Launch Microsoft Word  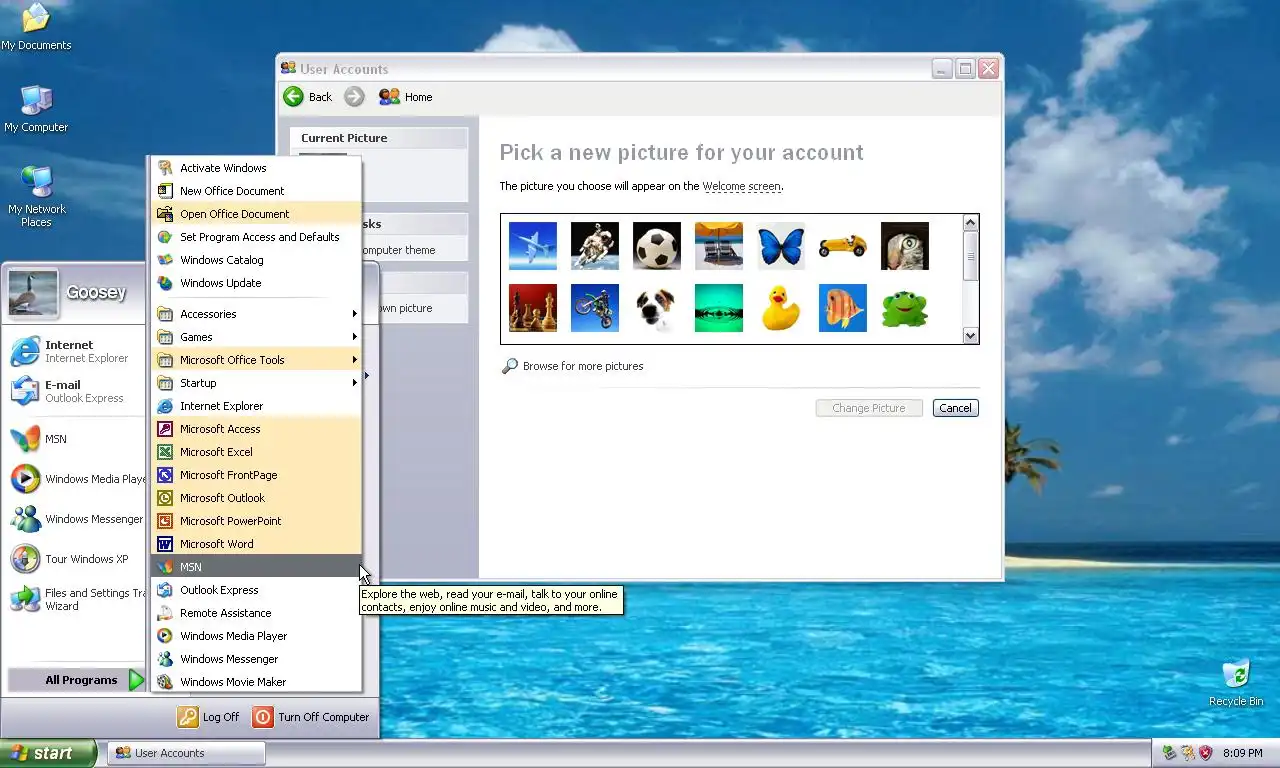click(x=256, y=544)
